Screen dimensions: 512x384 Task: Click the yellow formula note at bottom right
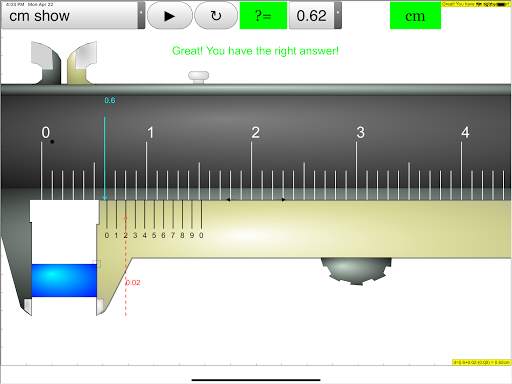[x=481, y=362]
